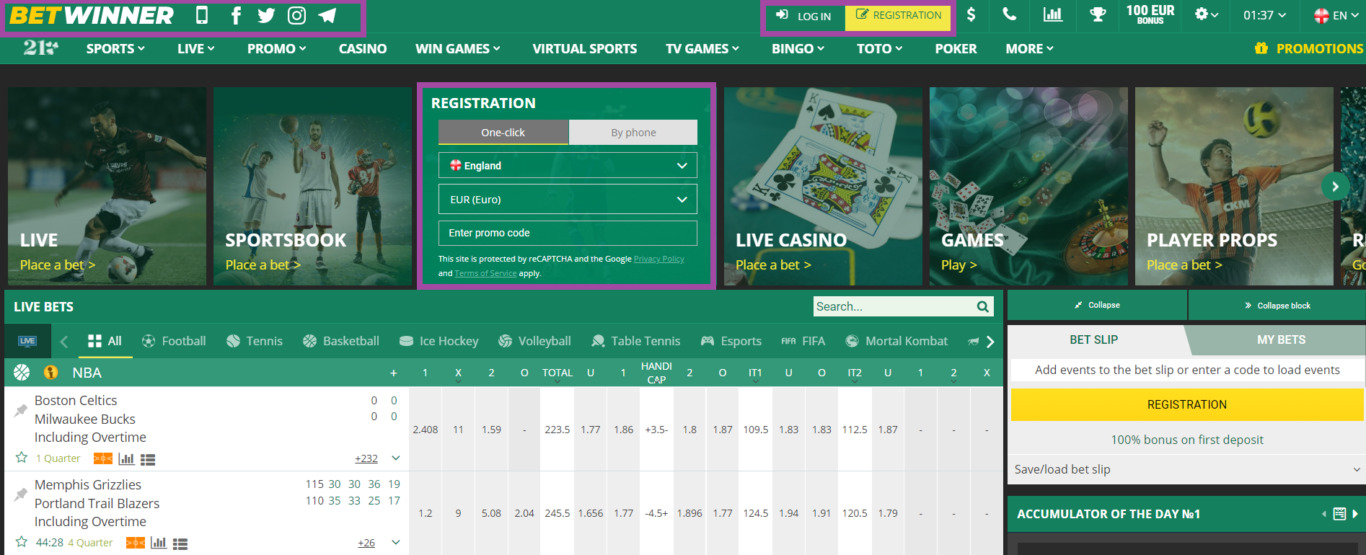
Task: Open the EN language dropdown
Action: click(x=1336, y=15)
